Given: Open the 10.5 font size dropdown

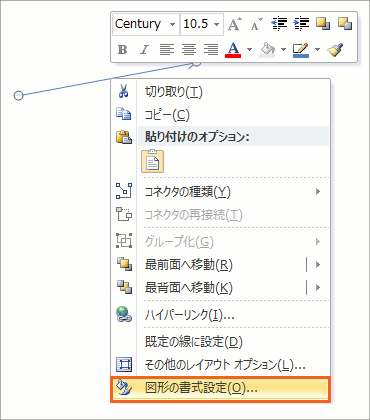Looking at the screenshot, I should point(216,24).
